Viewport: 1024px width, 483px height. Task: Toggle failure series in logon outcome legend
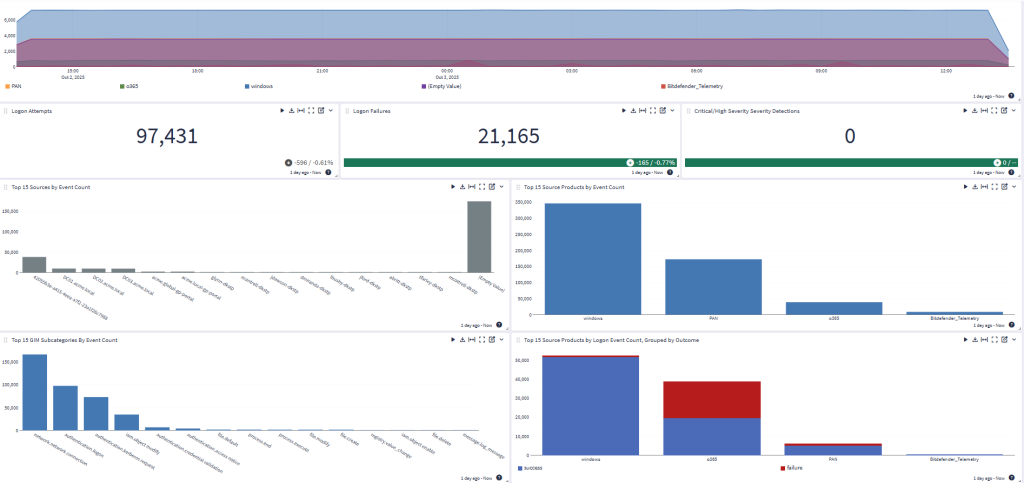(x=793, y=467)
